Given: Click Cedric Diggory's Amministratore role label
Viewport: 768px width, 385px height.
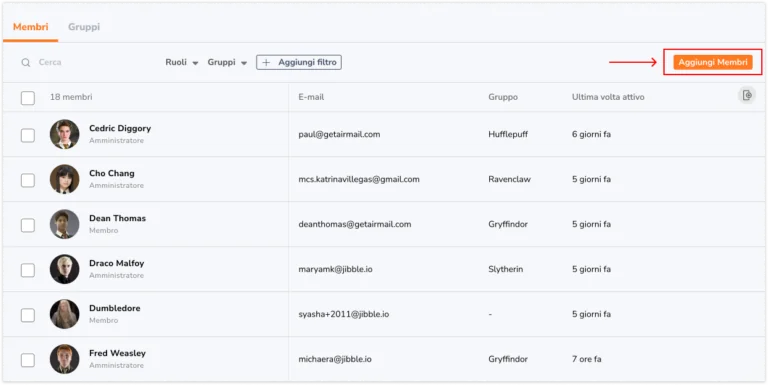Looking at the screenshot, I should coord(117,141).
